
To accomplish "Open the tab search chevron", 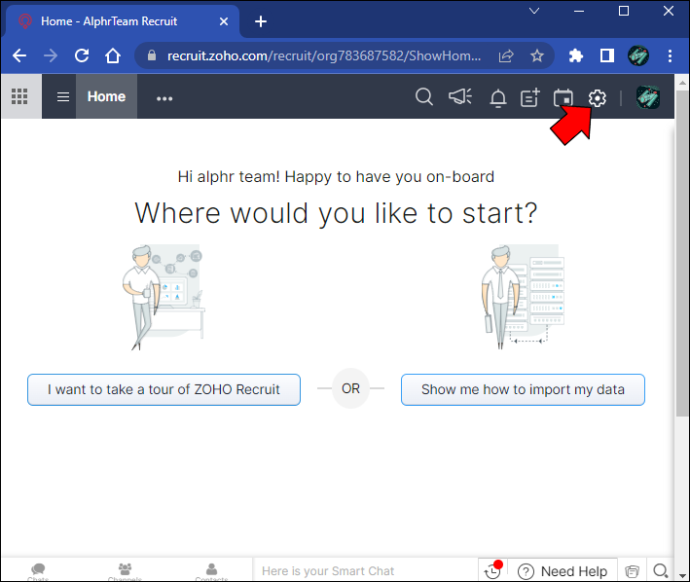I will [534, 11].
